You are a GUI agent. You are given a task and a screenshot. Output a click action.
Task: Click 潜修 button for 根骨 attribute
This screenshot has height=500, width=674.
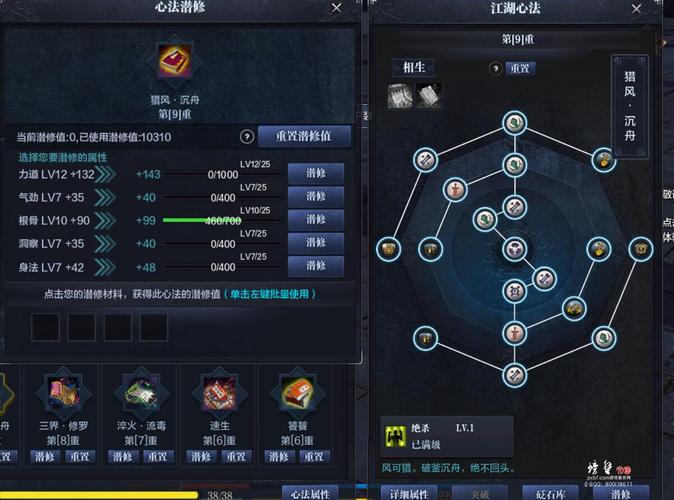click(x=316, y=220)
